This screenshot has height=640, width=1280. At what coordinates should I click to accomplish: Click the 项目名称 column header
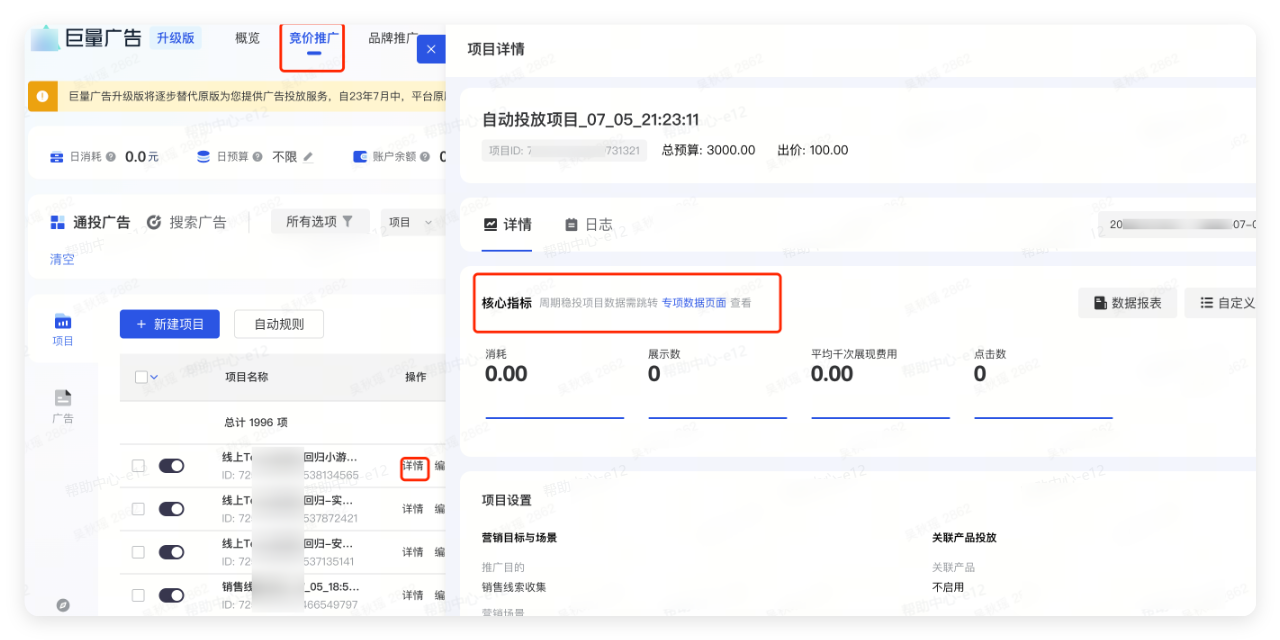247,377
